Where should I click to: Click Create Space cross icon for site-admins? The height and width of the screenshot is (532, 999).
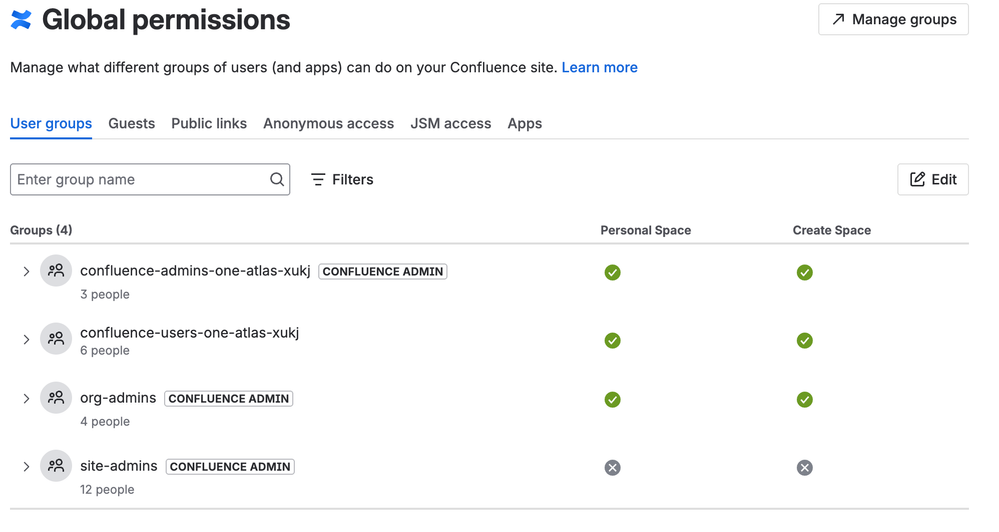click(x=805, y=468)
